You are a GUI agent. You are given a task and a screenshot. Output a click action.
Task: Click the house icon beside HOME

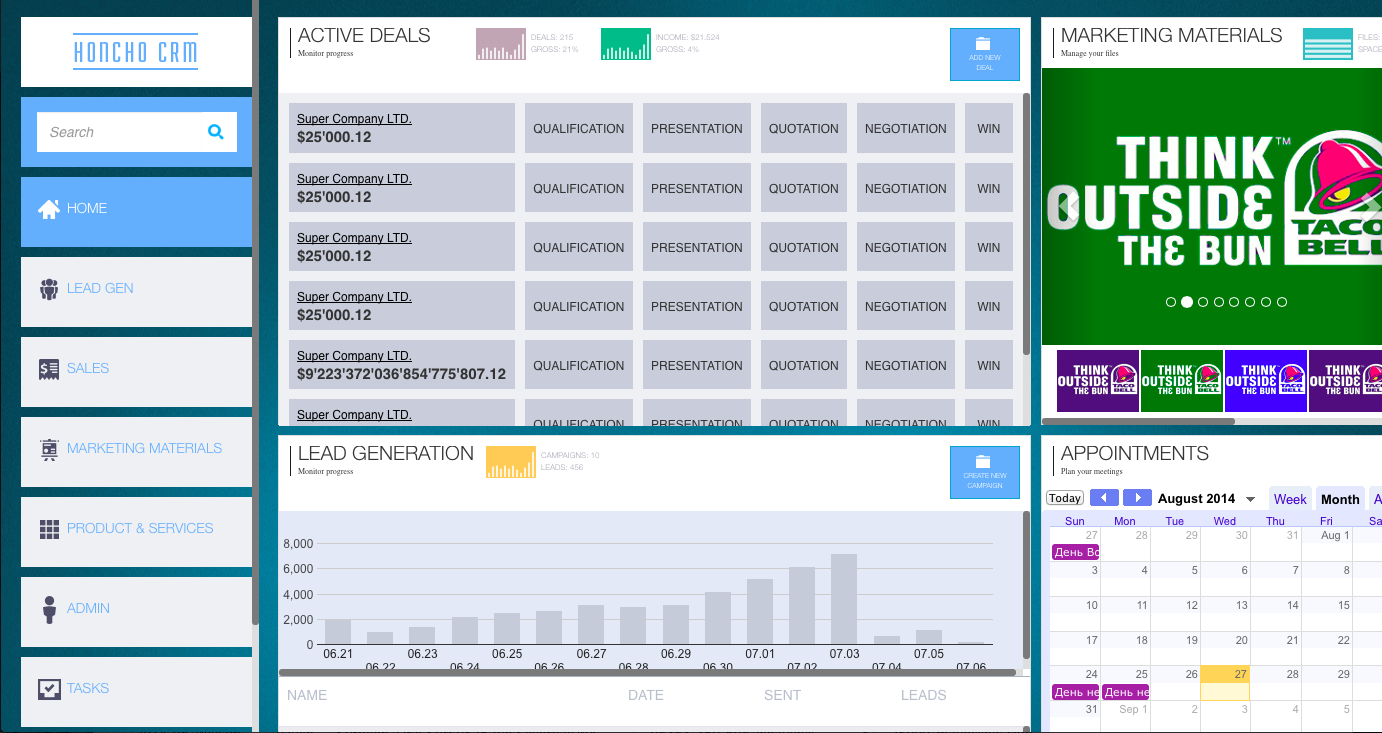pos(49,208)
